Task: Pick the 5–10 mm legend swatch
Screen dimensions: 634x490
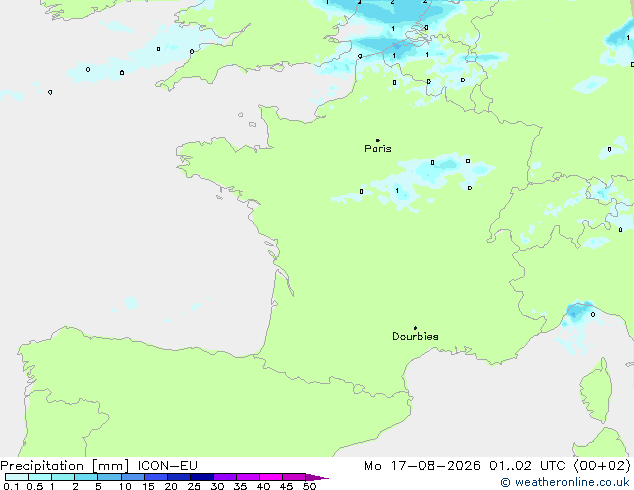Action: click(109, 477)
